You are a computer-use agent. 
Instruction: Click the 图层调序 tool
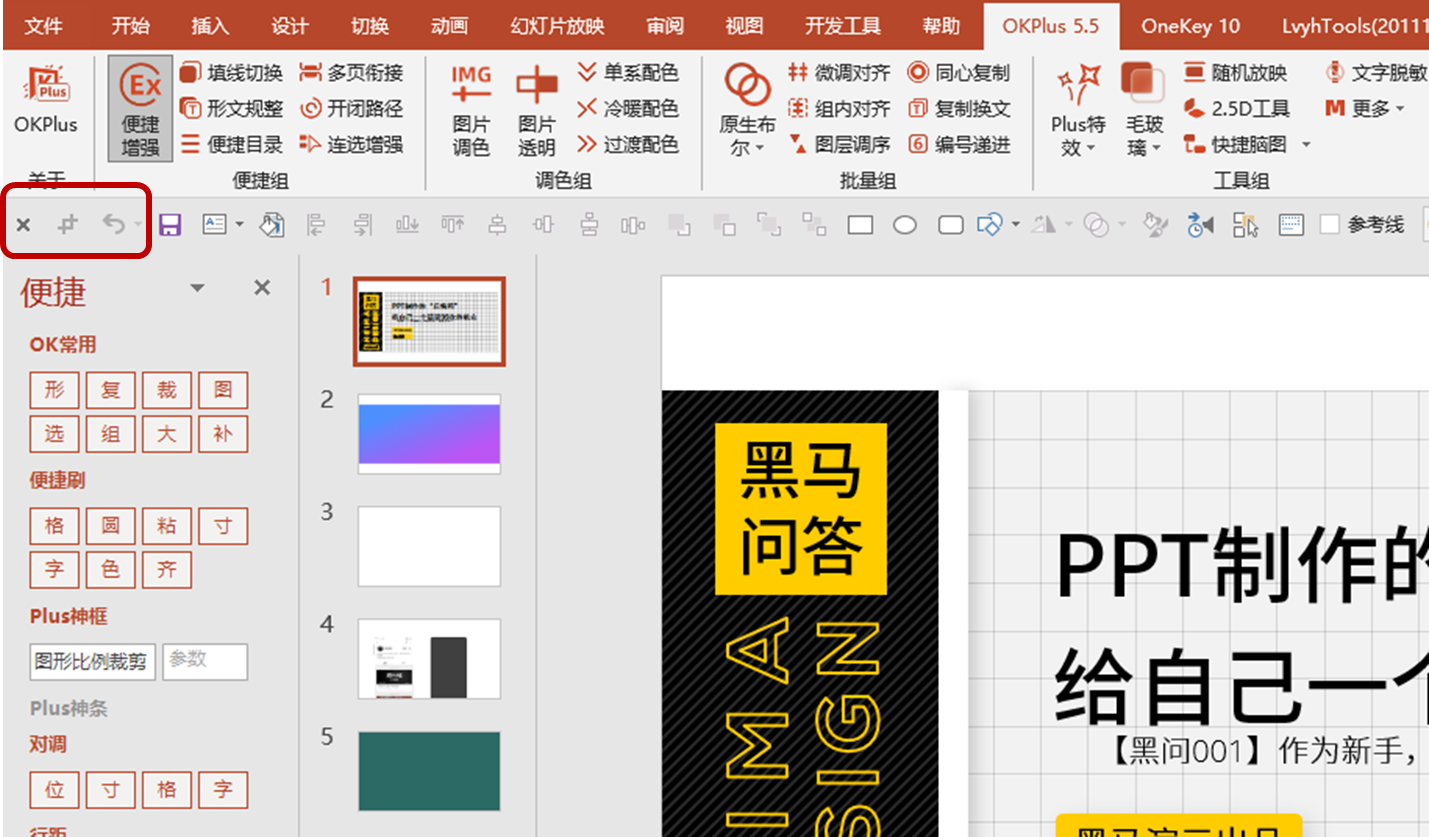[839, 145]
